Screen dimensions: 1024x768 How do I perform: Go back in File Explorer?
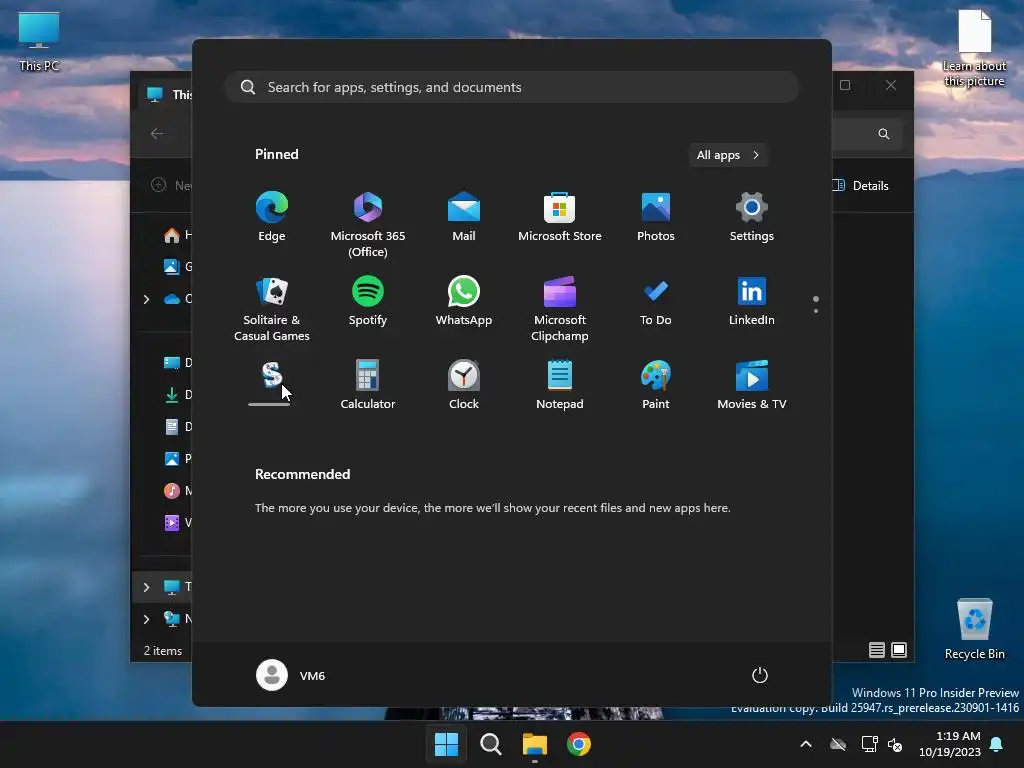click(157, 133)
